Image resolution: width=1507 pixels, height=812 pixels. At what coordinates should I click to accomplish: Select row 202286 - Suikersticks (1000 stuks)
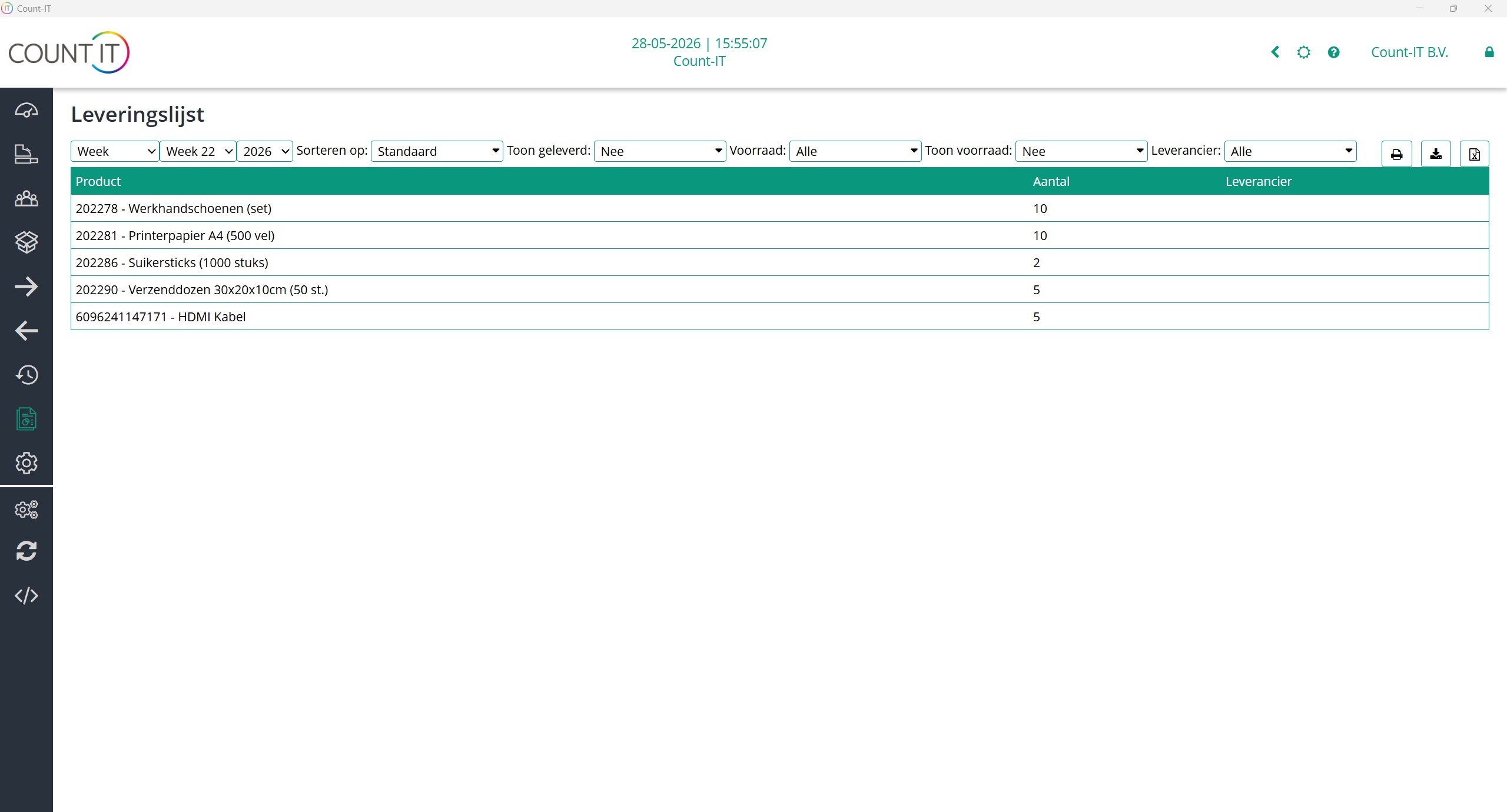pos(779,262)
